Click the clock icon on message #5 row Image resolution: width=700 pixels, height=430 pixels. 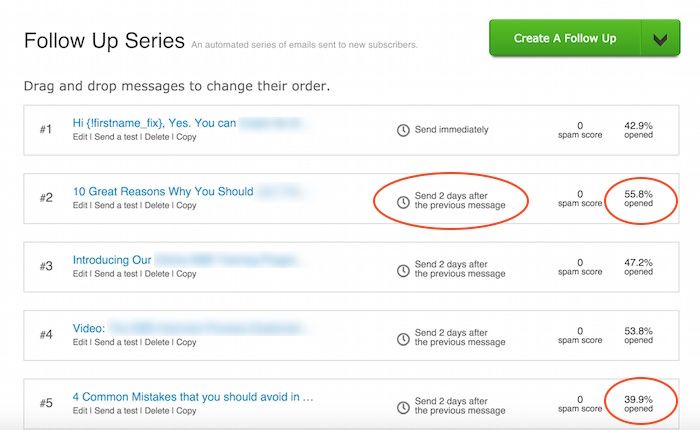[x=403, y=407]
